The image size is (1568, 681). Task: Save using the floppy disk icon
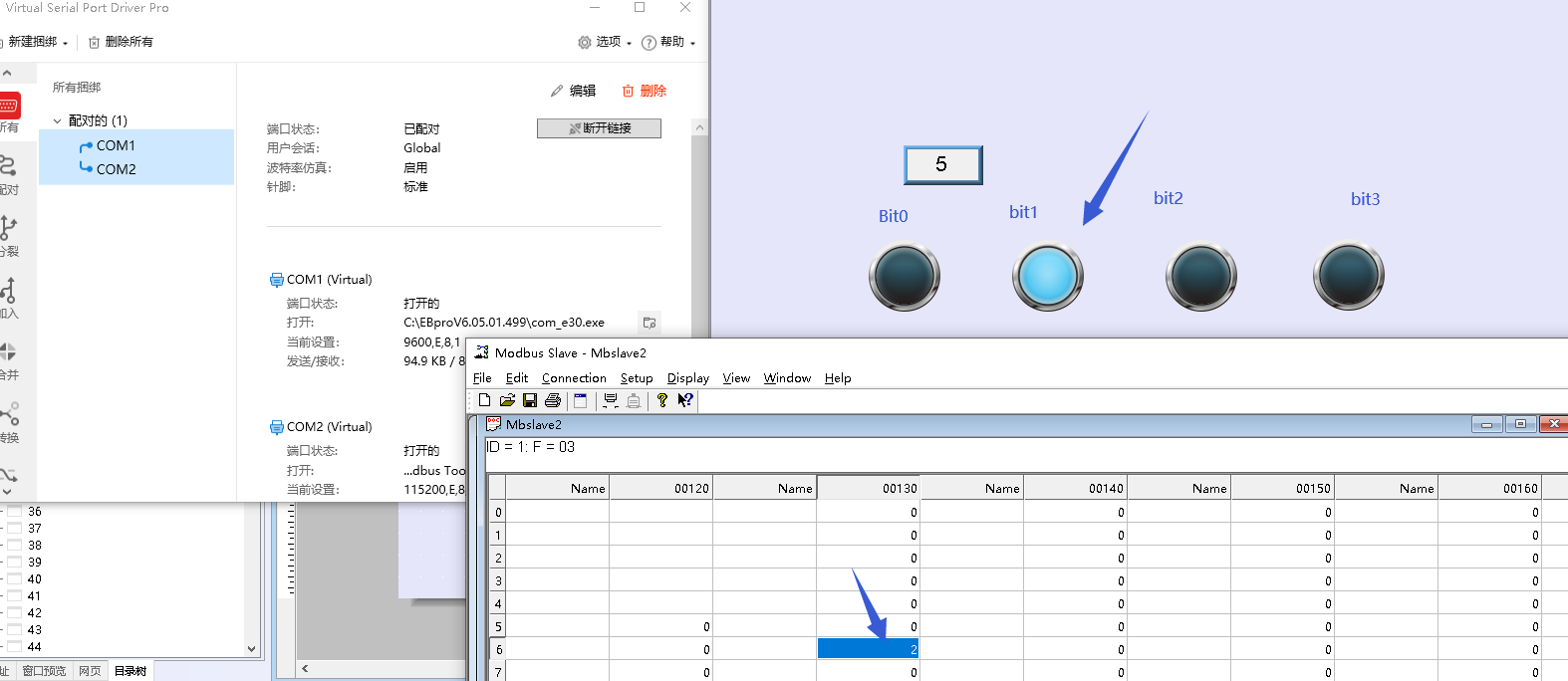click(x=530, y=400)
